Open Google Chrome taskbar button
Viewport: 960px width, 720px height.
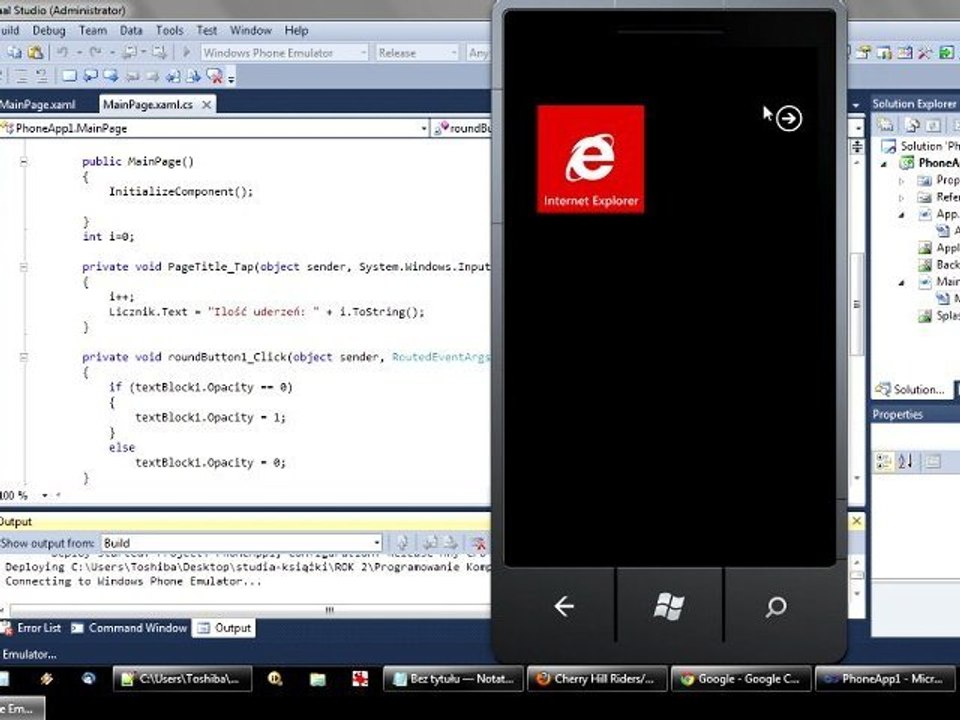point(741,679)
